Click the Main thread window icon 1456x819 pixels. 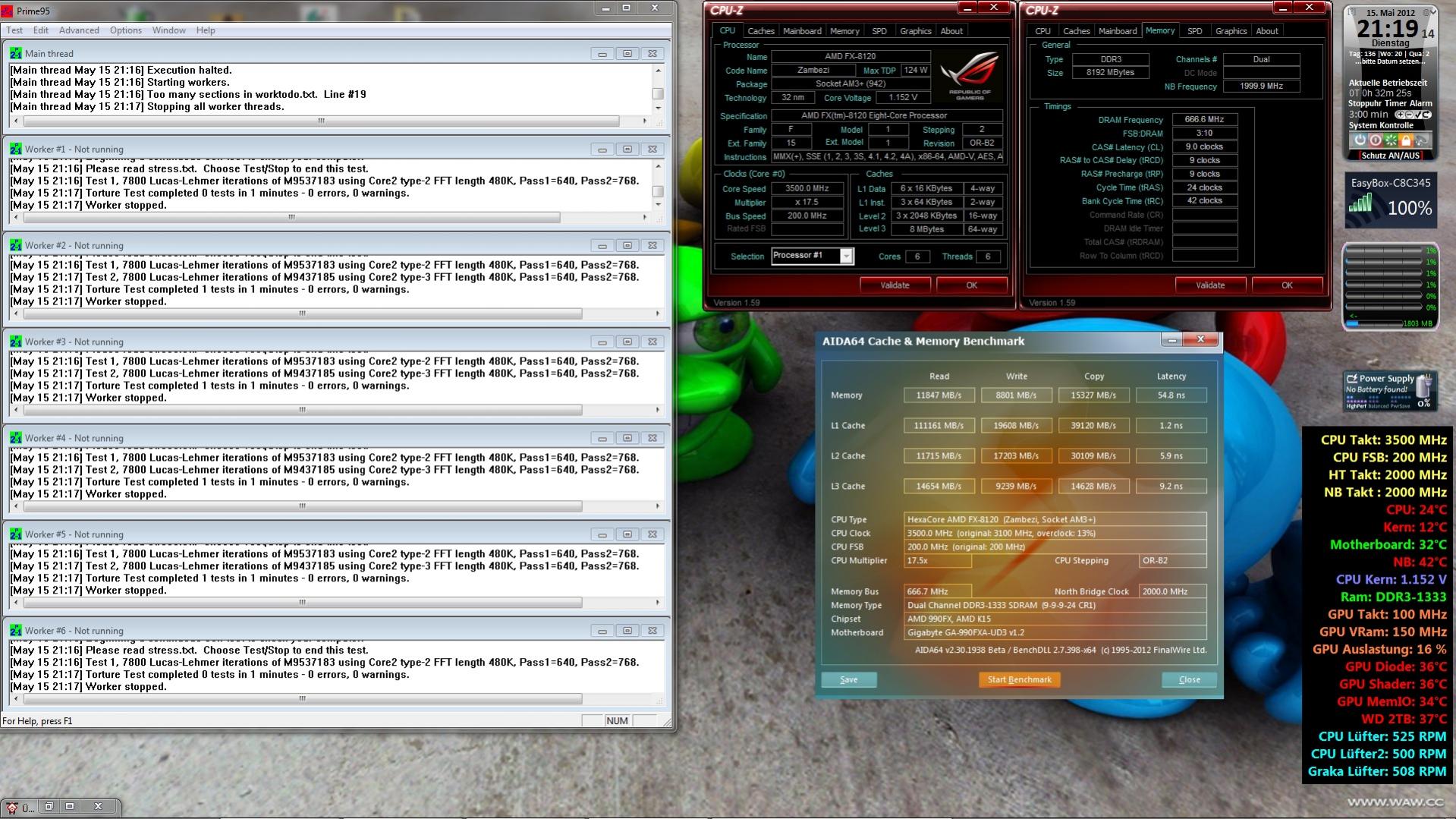15,53
